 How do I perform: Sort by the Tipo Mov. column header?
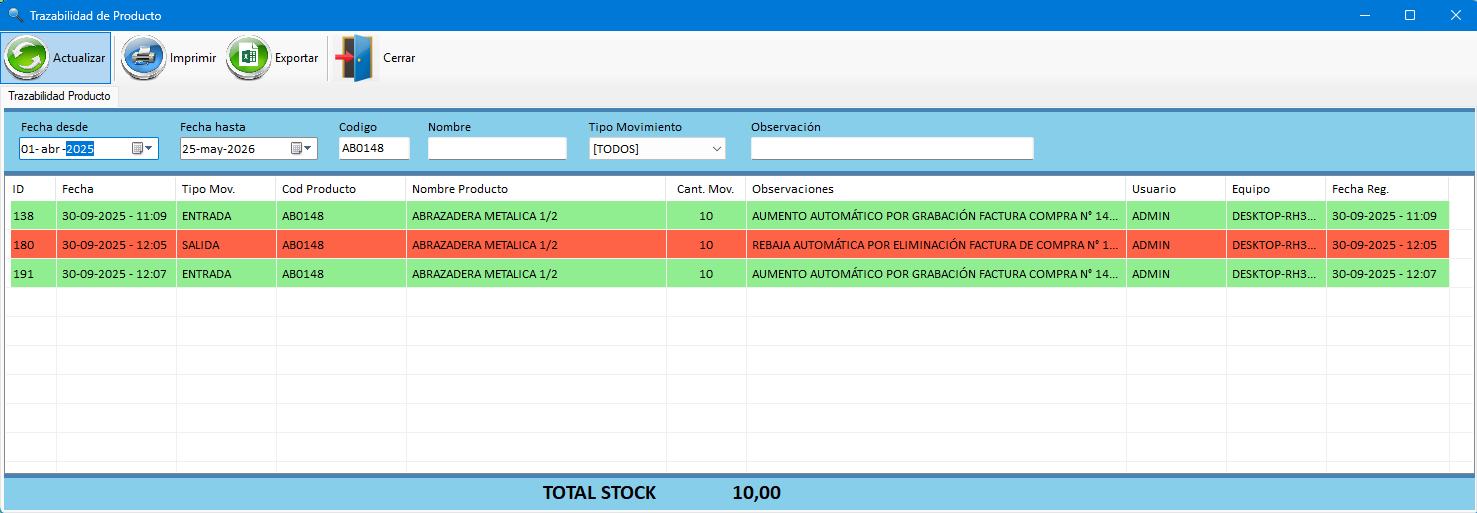[226, 189]
